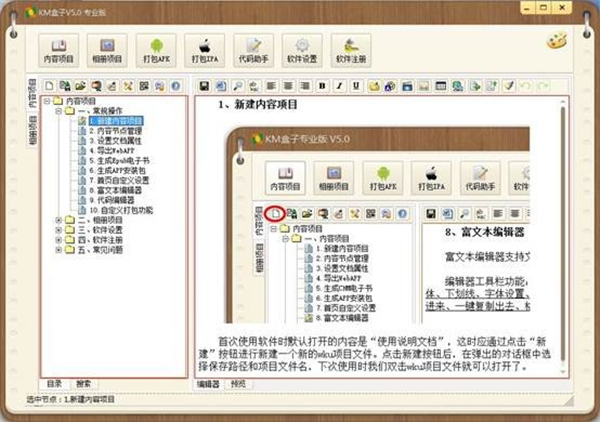Click the 内容项目 content project button
The height and width of the screenshot is (422, 600).
59,51
